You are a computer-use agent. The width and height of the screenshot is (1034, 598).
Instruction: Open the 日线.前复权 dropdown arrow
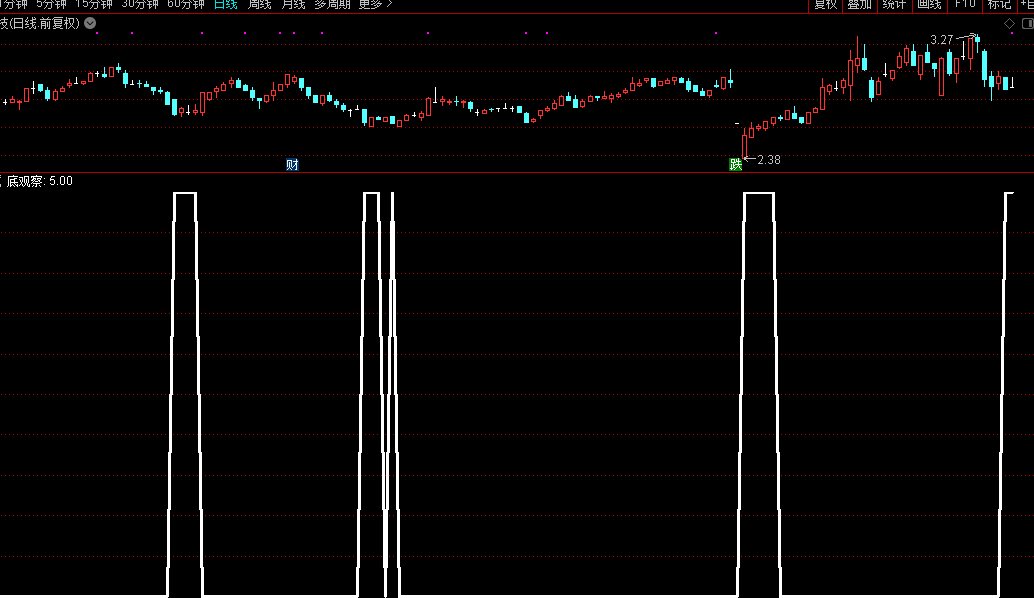point(91,23)
